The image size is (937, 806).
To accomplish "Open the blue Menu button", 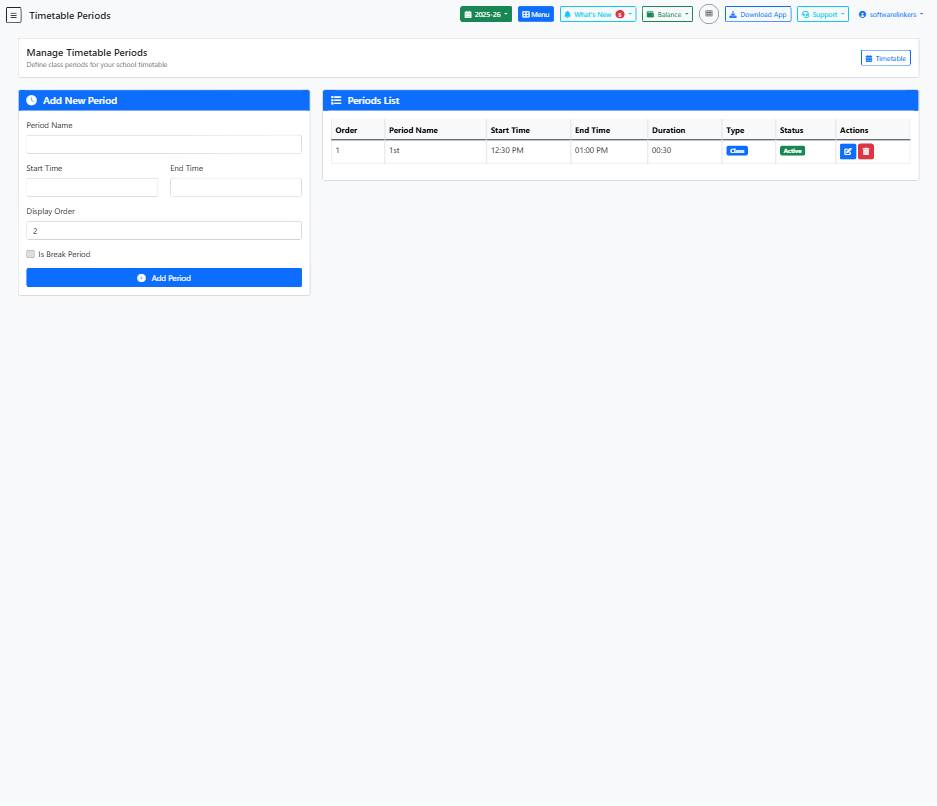I will point(536,15).
